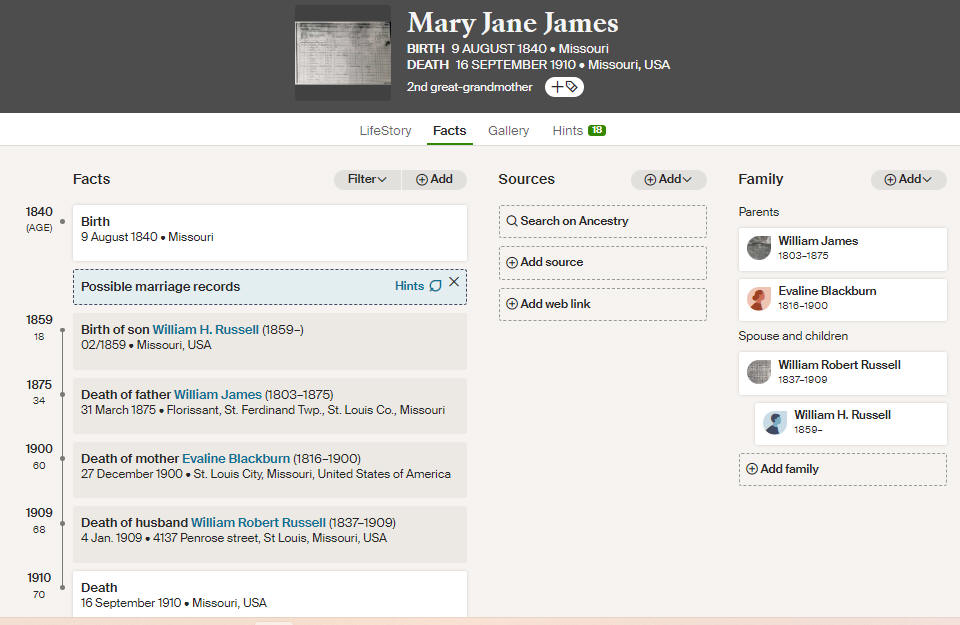The width and height of the screenshot is (960, 625).
Task: Open the Gallery tab
Action: tap(508, 130)
